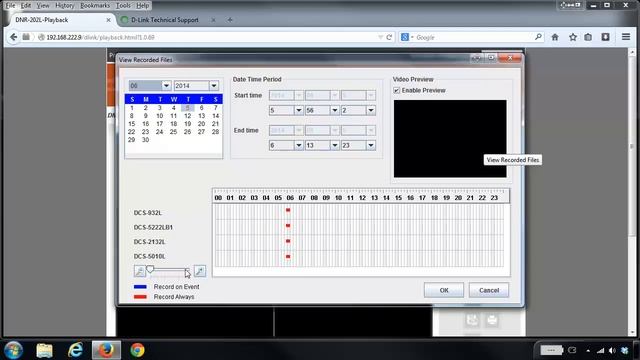Open Start time hour dropdown showing 5
The width and height of the screenshot is (640, 360).
point(299,110)
